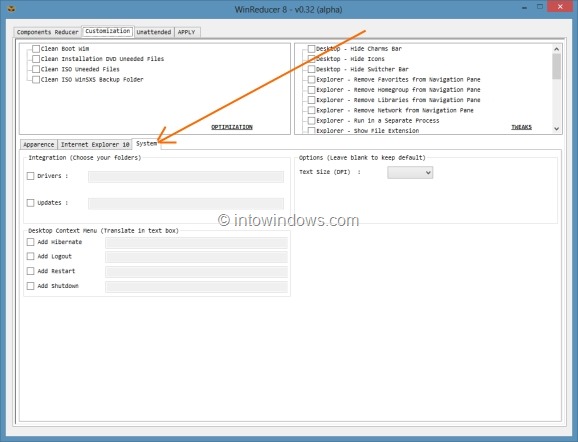
Task: Click the tweaks list scrollbar thumb
Action: pos(557,66)
